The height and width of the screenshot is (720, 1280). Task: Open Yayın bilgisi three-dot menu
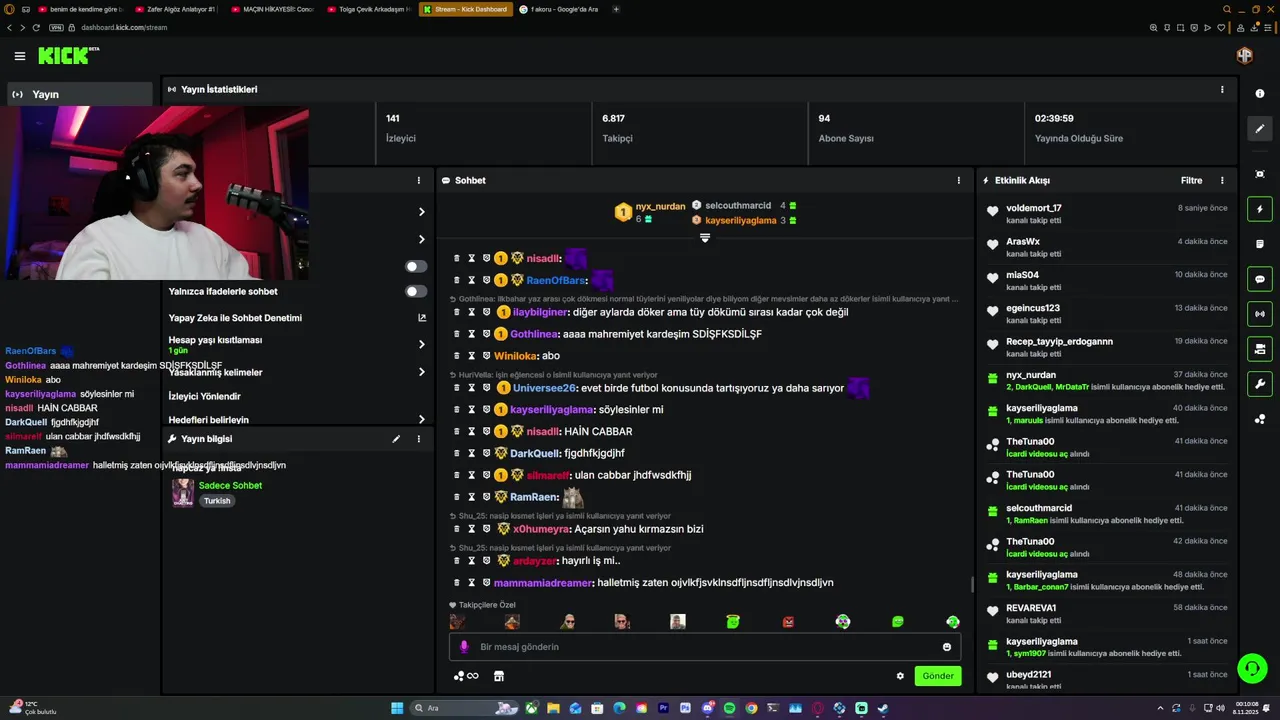tap(419, 439)
